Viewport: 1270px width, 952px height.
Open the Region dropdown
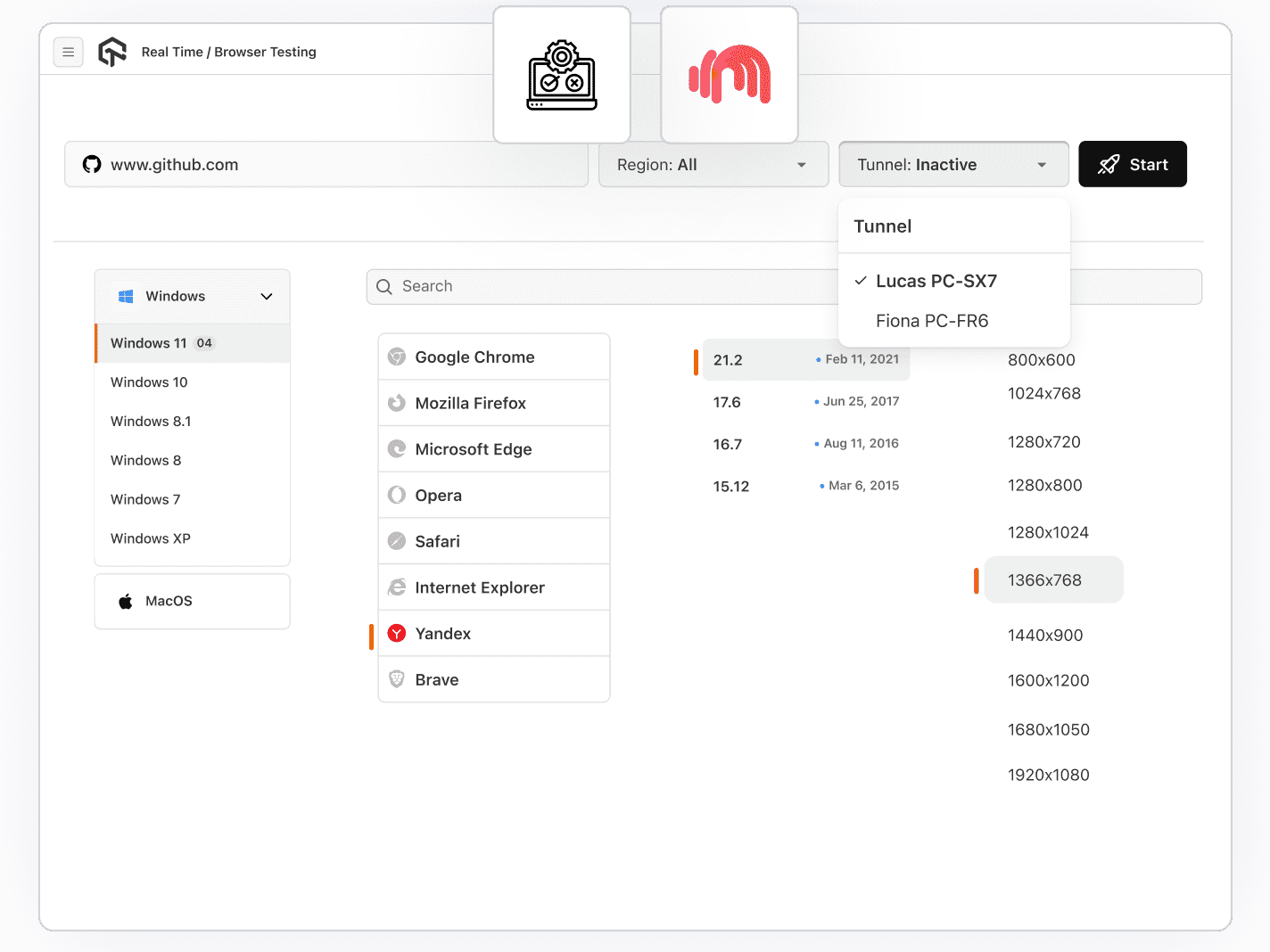[x=713, y=165]
